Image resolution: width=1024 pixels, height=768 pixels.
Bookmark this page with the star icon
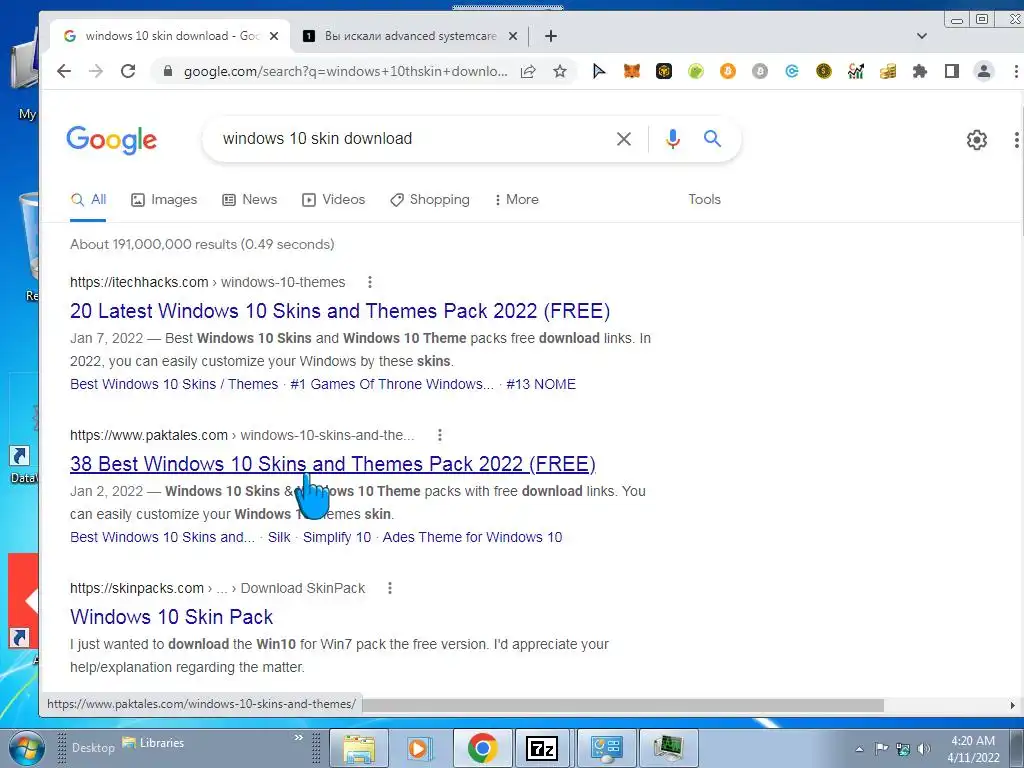[560, 71]
